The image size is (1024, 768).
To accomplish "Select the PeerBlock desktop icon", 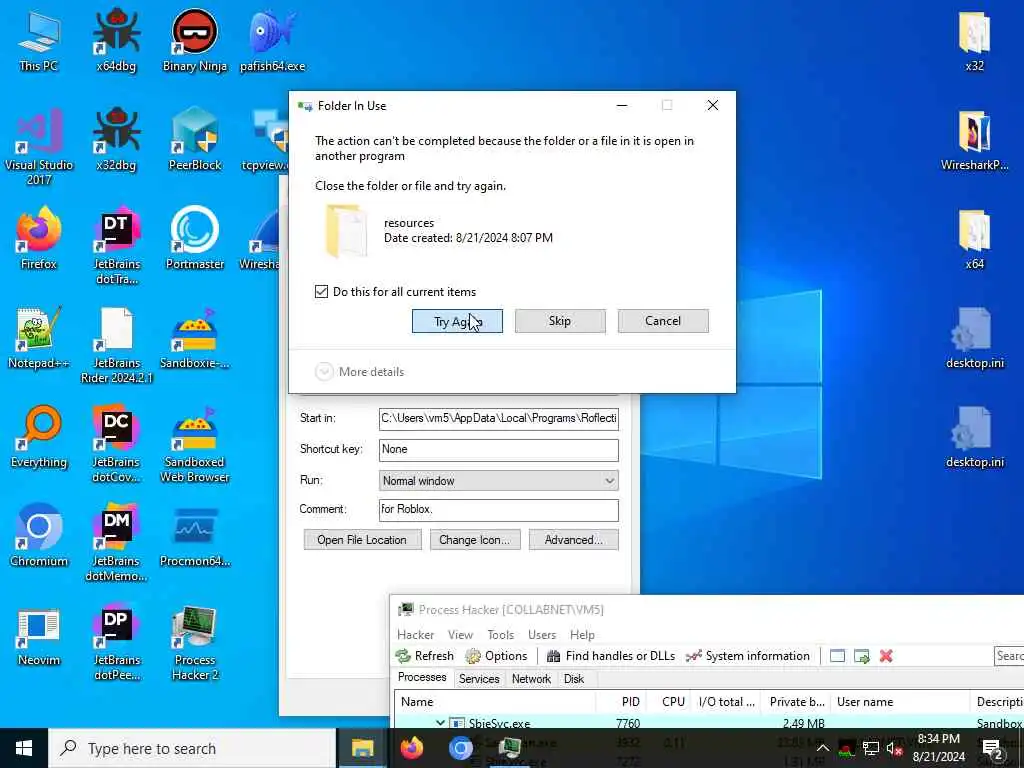I will pyautogui.click(x=195, y=140).
